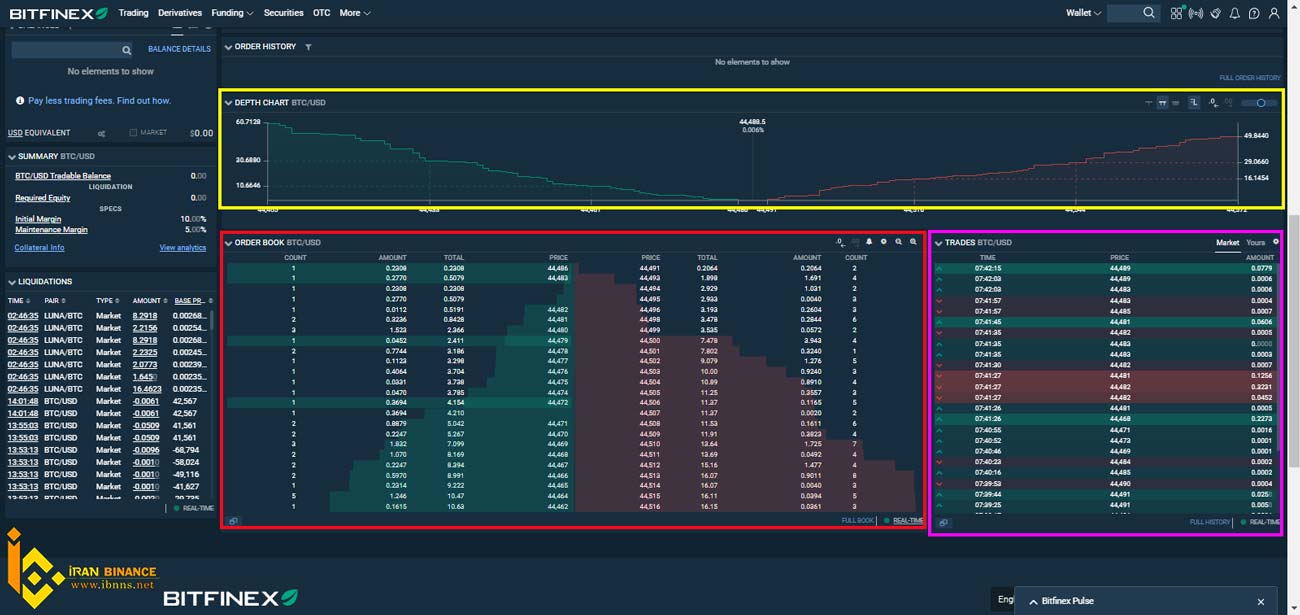Tick the Market checkbox near USD Equivalent
This screenshot has width=1300, height=615.
coord(133,133)
